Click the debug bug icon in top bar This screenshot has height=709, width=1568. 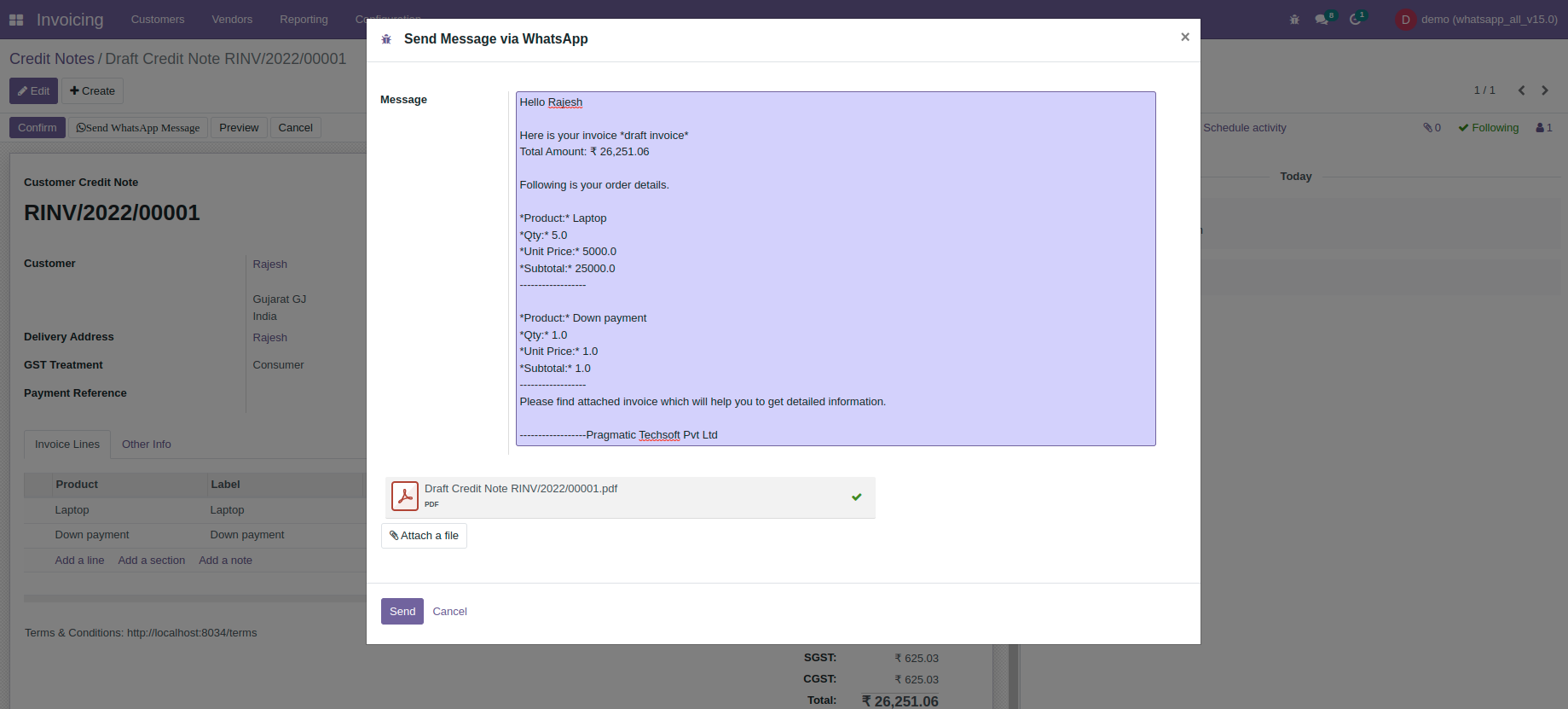pyautogui.click(x=1294, y=20)
